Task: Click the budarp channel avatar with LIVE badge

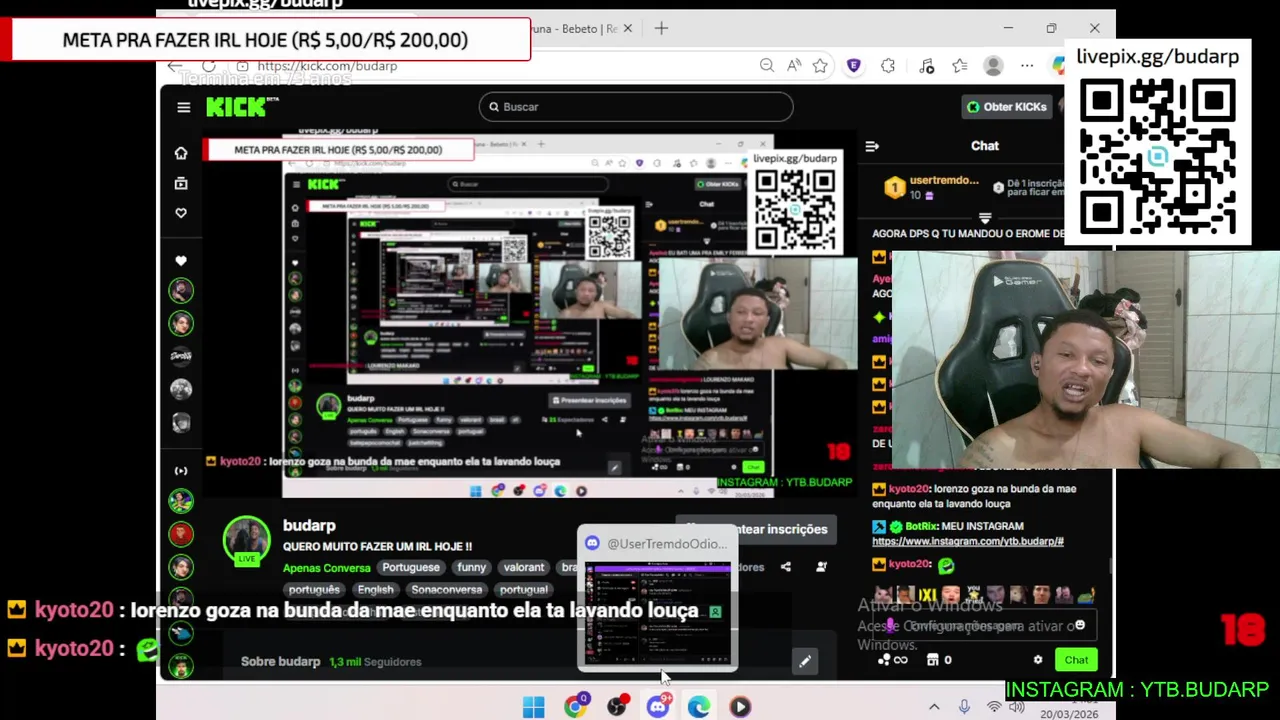Action: pos(246,542)
